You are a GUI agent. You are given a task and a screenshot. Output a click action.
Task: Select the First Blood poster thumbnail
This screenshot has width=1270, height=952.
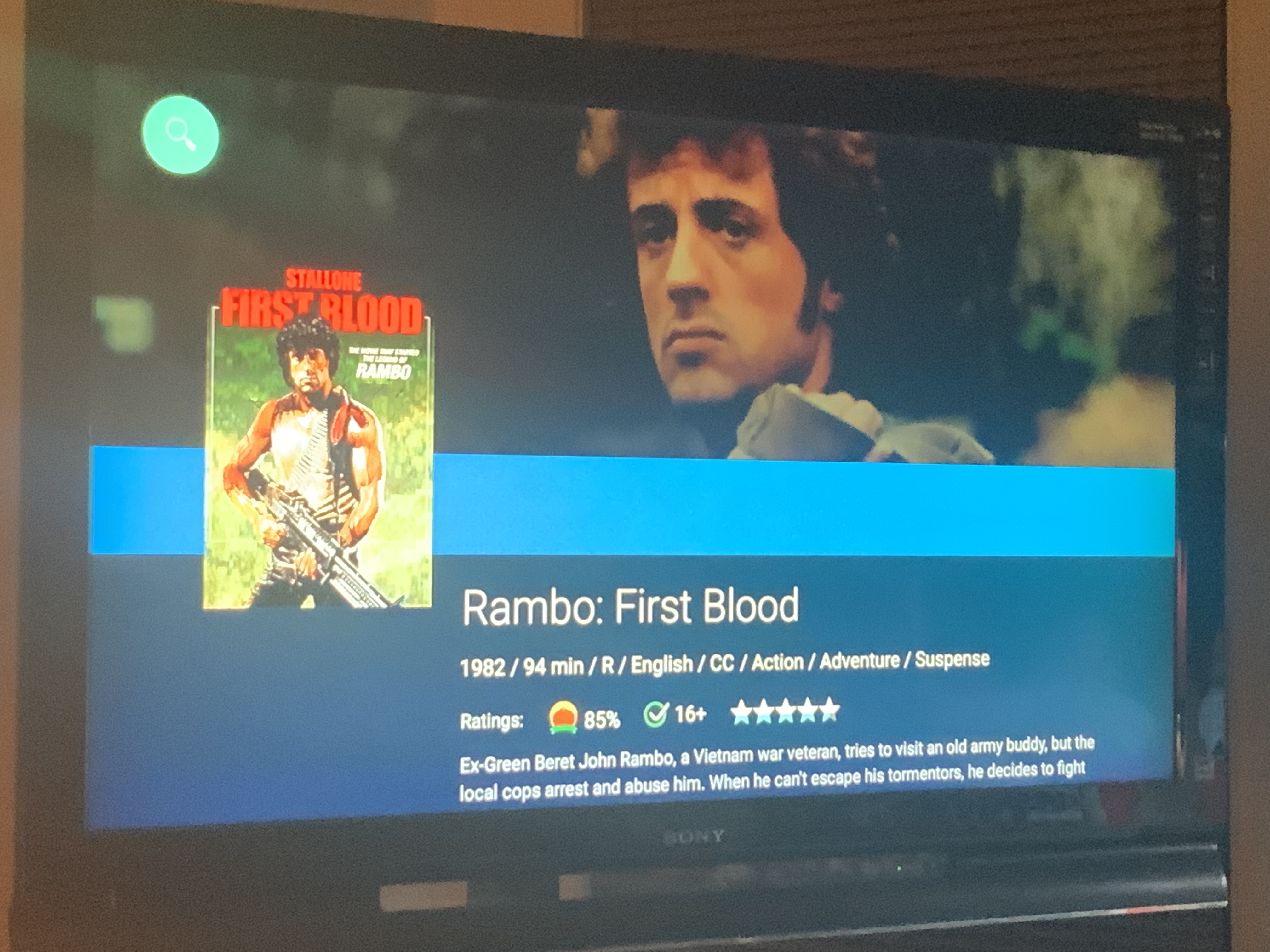click(x=317, y=439)
